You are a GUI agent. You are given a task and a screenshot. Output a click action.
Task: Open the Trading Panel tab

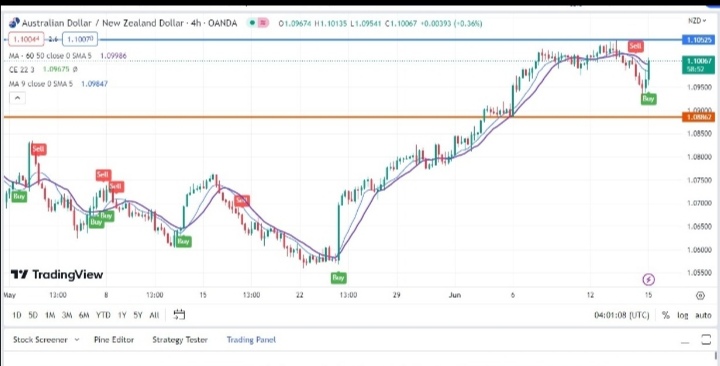tap(251, 340)
